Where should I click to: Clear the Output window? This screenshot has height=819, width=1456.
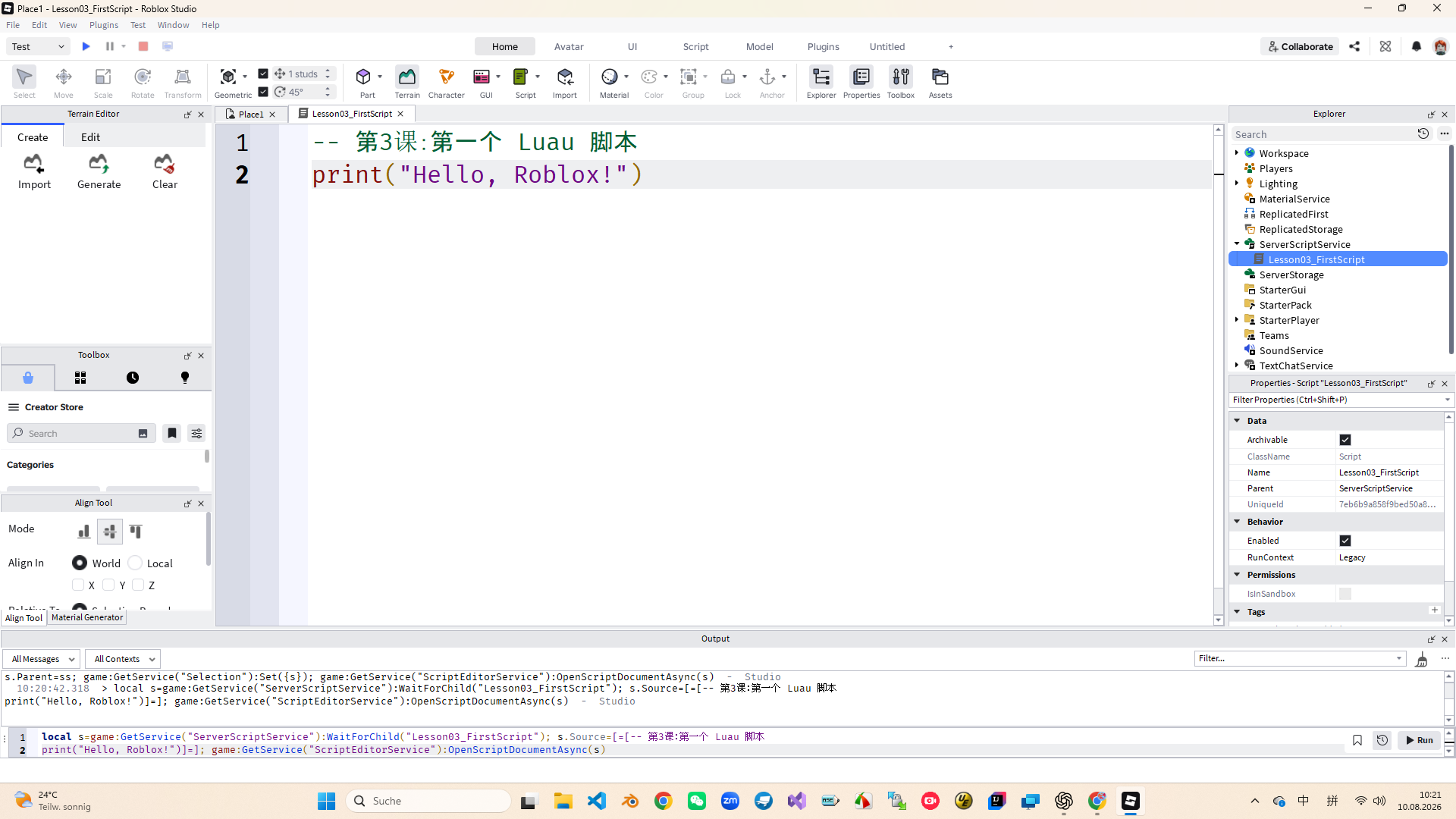[1422, 659]
